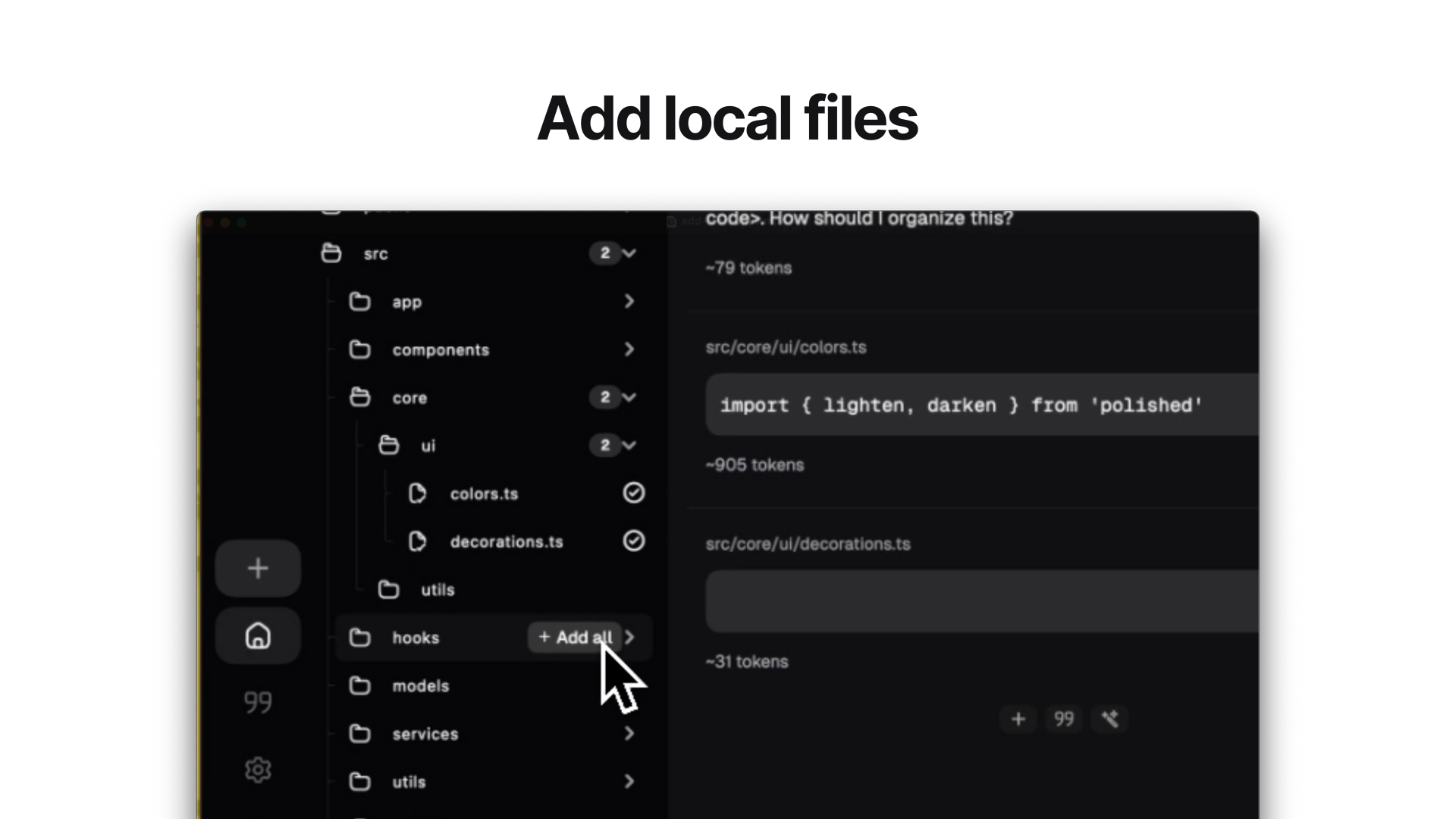Click the small plus icon below decorations tokens
Image resolution: width=1456 pixels, height=819 pixels.
(x=1018, y=719)
